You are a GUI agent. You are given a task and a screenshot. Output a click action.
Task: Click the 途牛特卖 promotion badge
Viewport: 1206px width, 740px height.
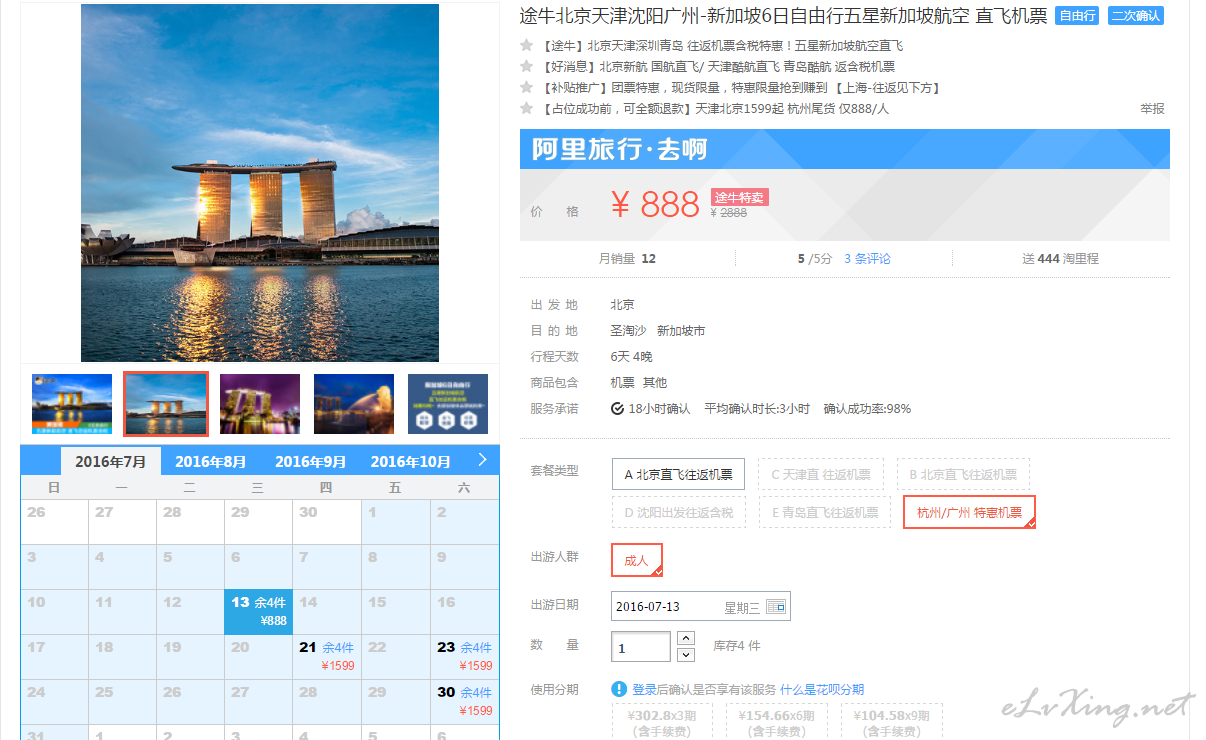[x=739, y=197]
